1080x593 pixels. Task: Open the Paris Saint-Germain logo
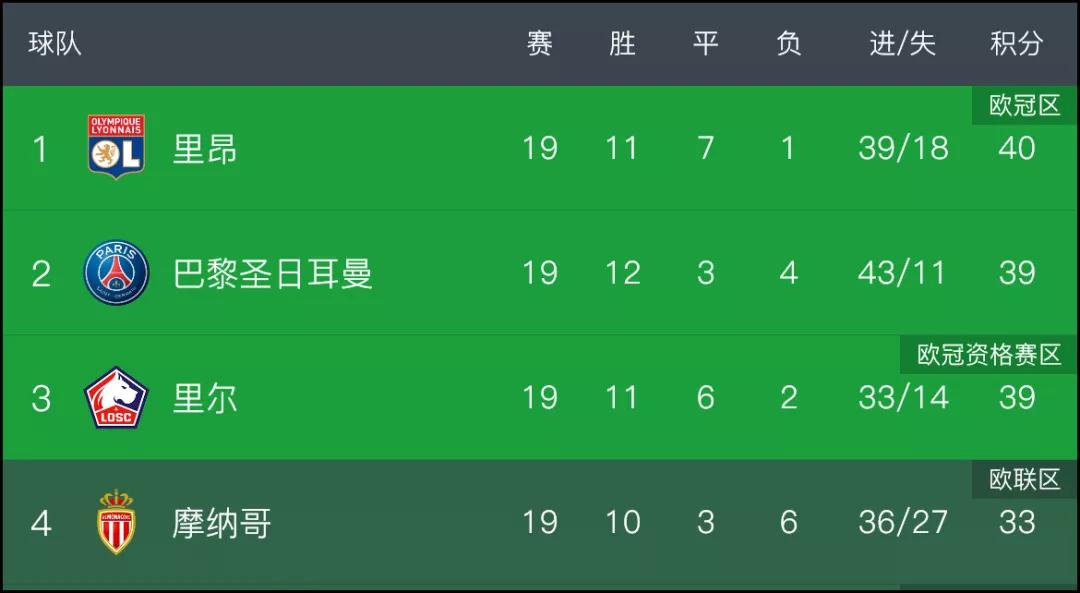pos(116,273)
